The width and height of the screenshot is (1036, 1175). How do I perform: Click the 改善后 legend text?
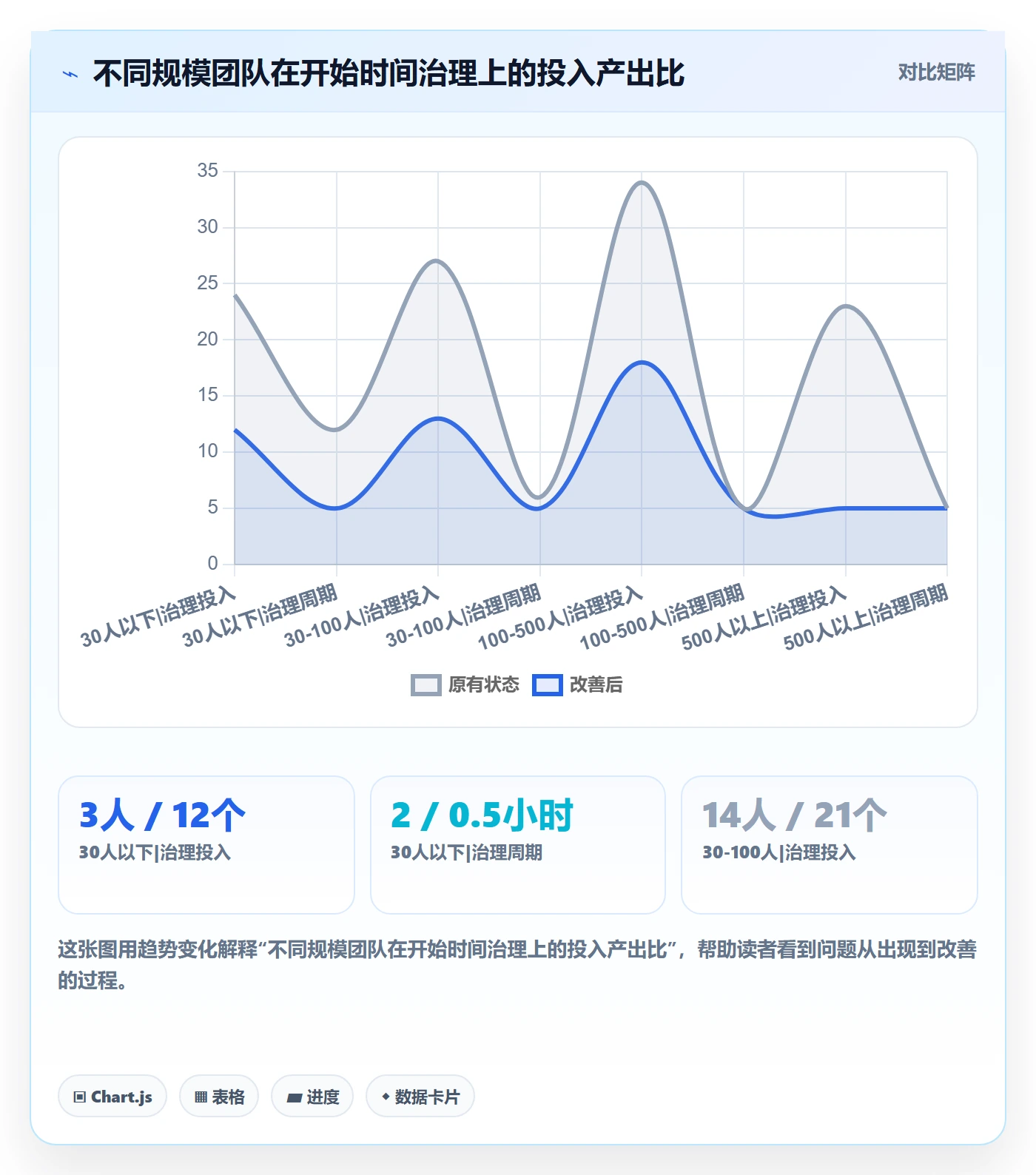(x=596, y=685)
